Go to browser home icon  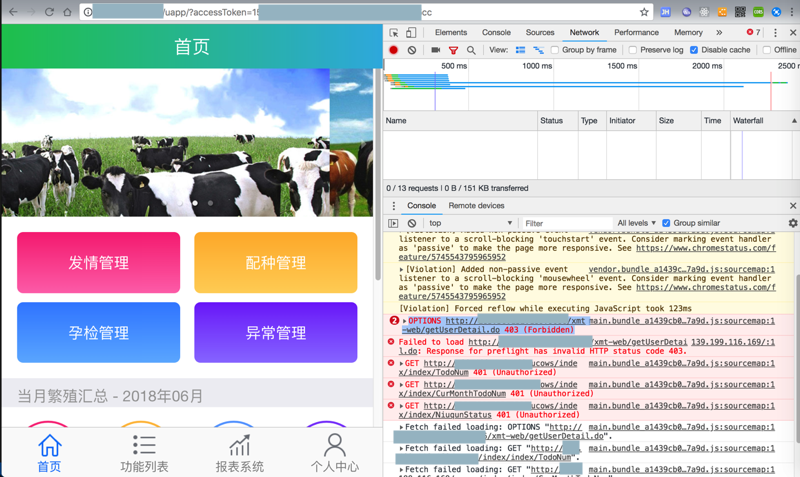click(67, 12)
